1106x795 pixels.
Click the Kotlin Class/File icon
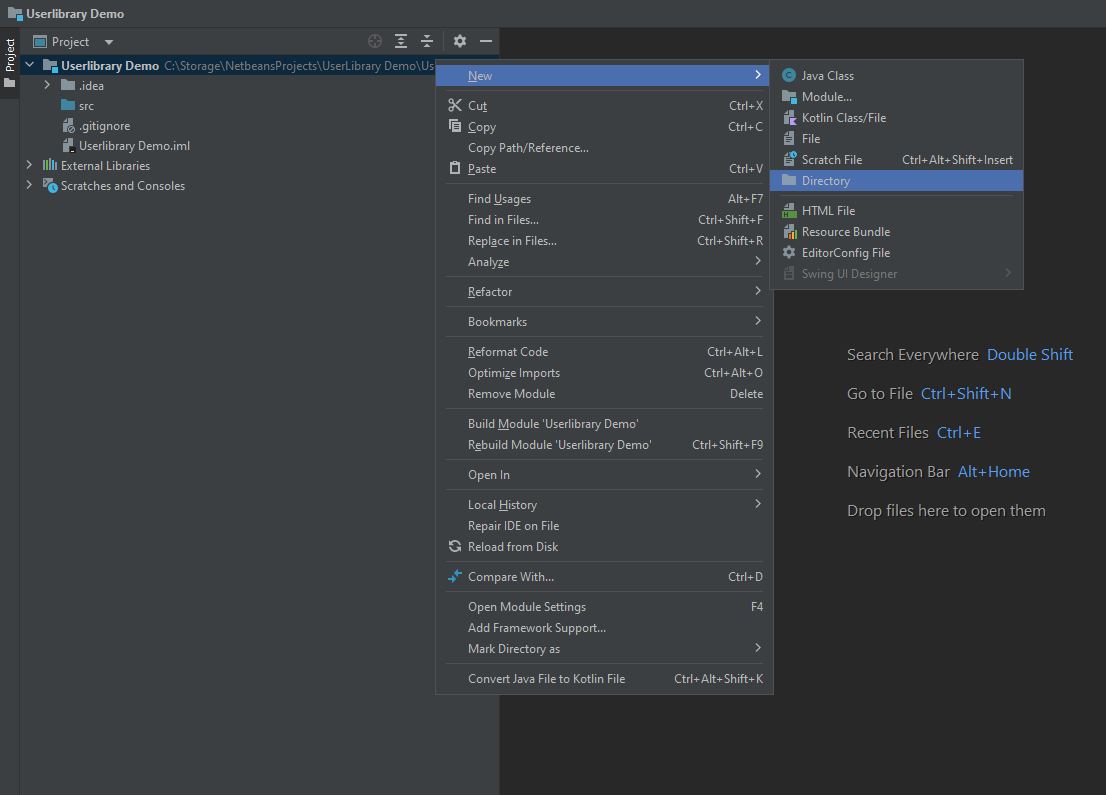click(789, 118)
